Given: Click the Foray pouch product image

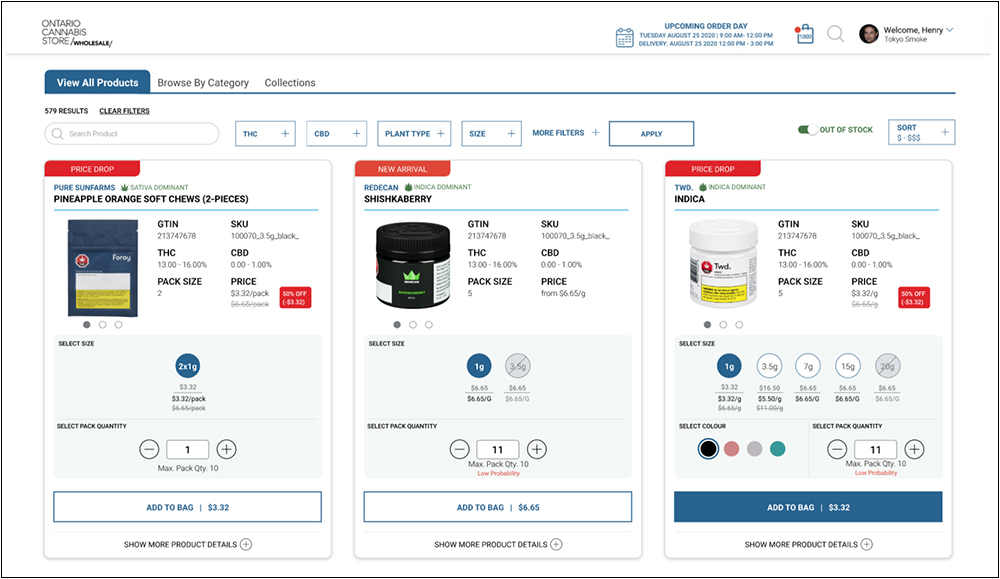Looking at the screenshot, I should [103, 268].
